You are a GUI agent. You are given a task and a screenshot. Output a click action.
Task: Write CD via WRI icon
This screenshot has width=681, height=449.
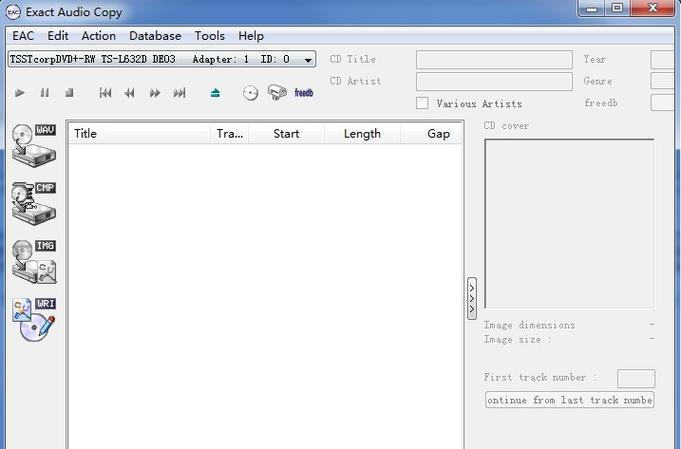[34, 320]
